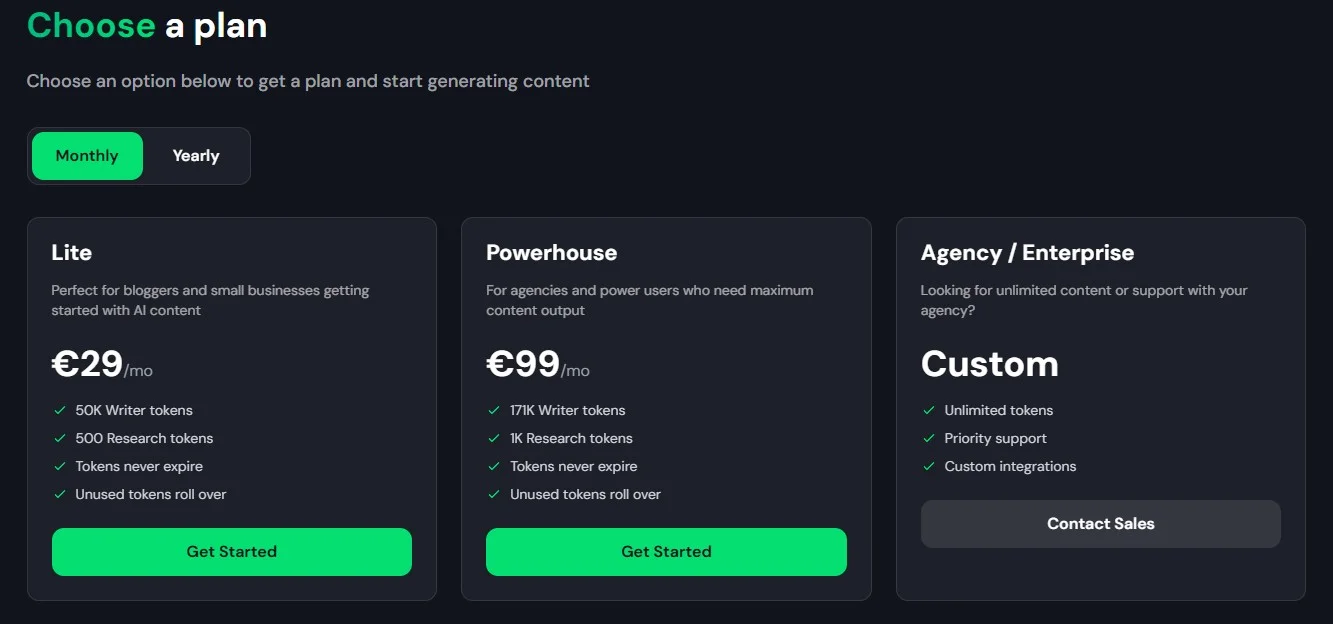
Task: Get started with the Lite plan
Action: pyautogui.click(x=232, y=552)
